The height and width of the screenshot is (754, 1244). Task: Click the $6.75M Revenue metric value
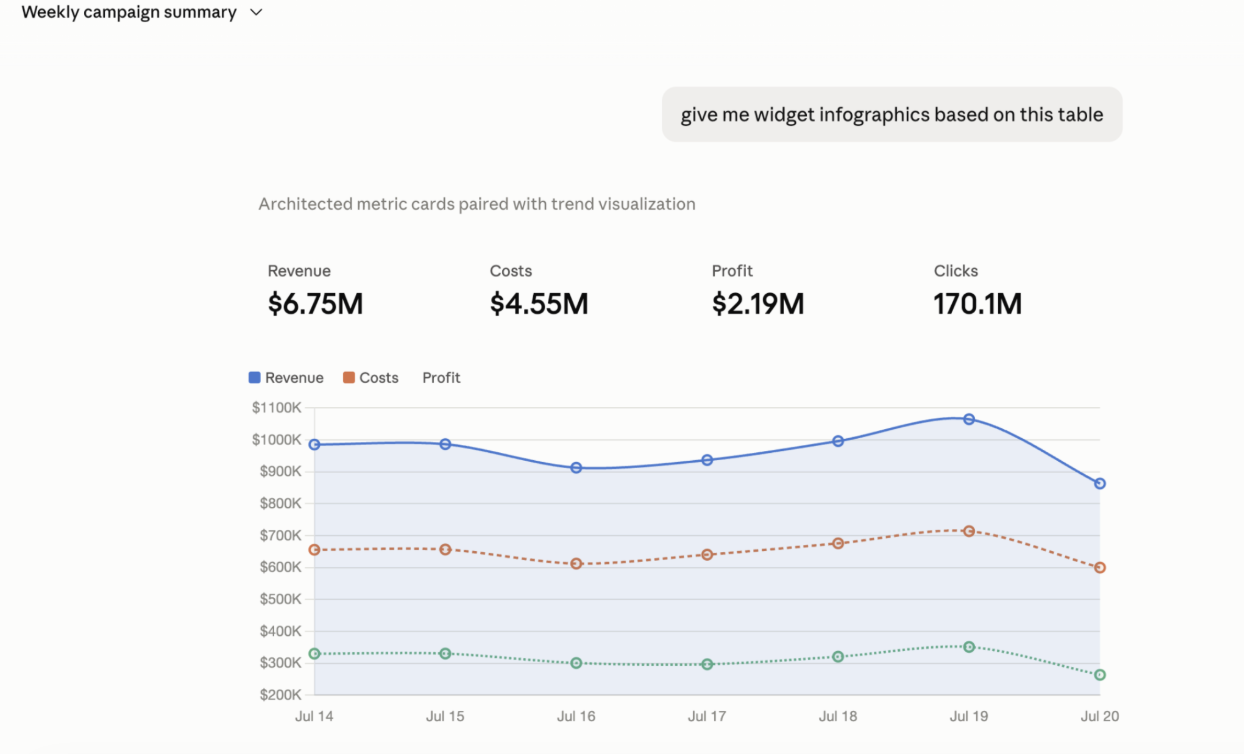(315, 304)
